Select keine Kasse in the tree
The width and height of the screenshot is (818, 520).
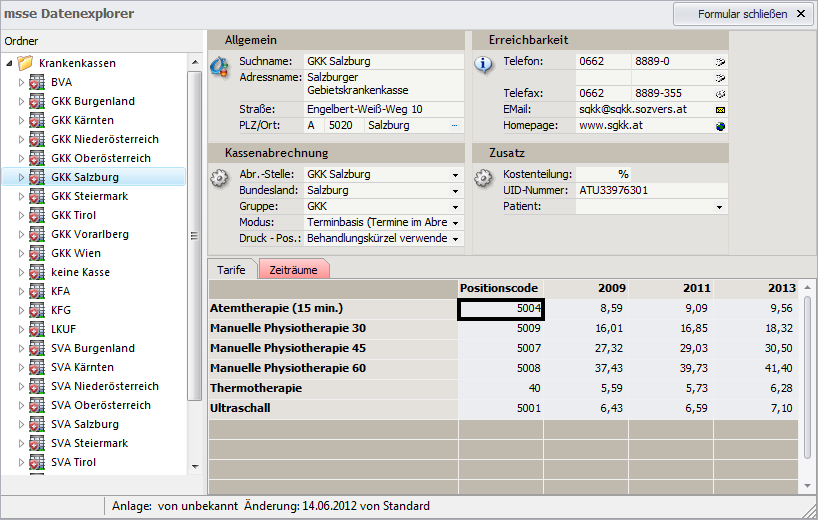point(80,272)
